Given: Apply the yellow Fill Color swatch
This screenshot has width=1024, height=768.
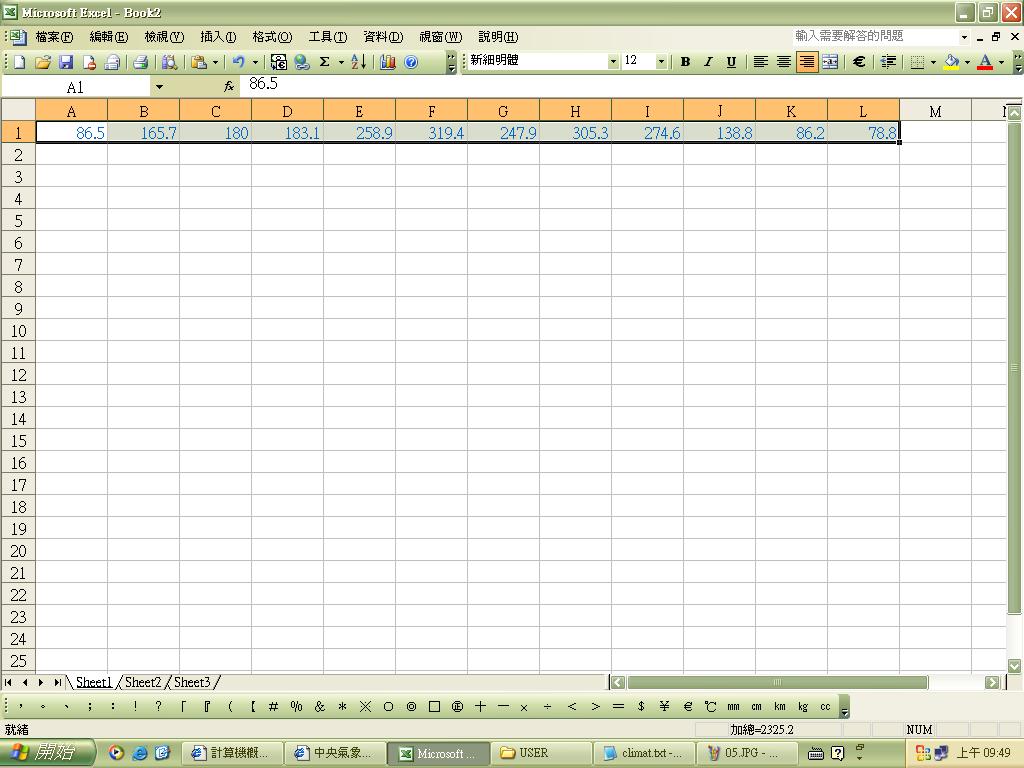Looking at the screenshot, I should pos(951,62).
